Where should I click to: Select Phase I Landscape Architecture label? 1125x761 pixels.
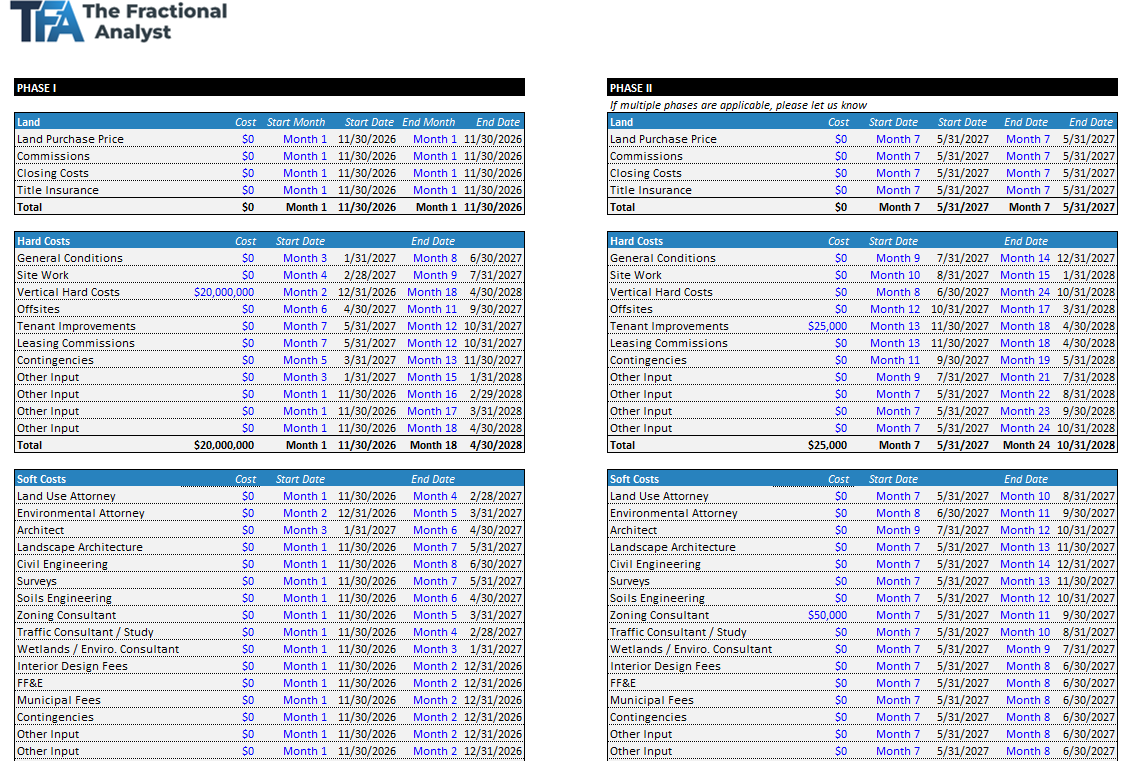(80, 547)
